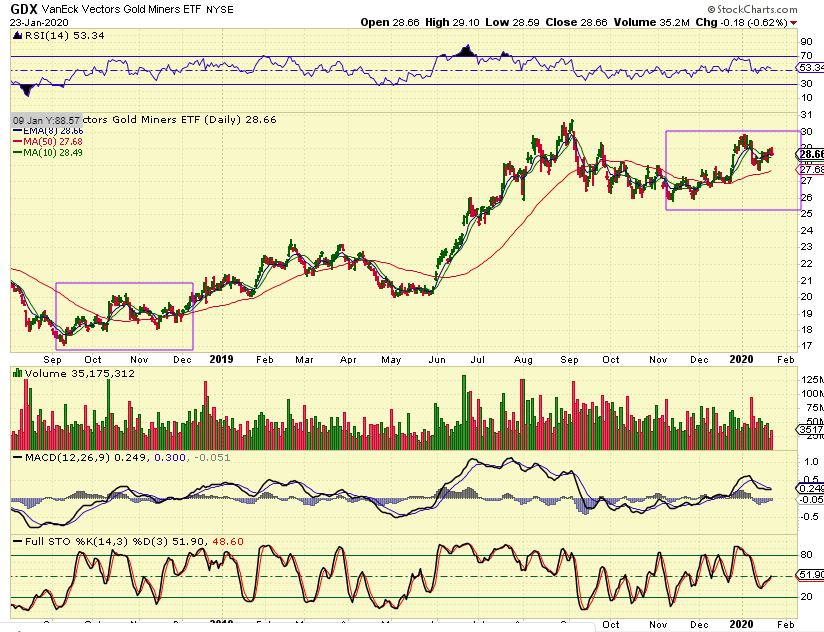Click the 2019 label below the price chart
Viewport: 824px width, 632px height.
click(x=221, y=359)
